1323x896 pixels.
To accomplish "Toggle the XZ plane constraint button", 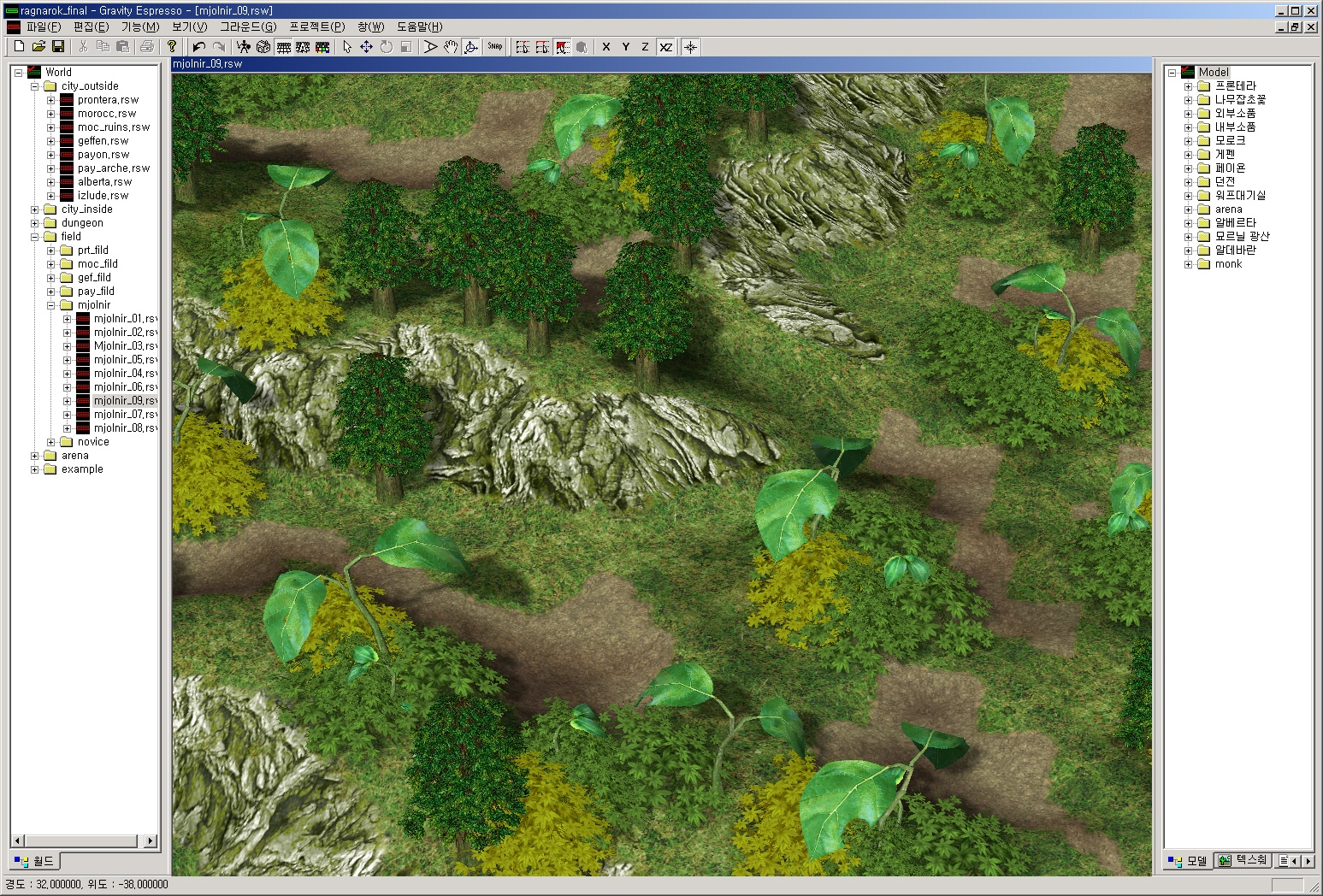I will click(665, 47).
